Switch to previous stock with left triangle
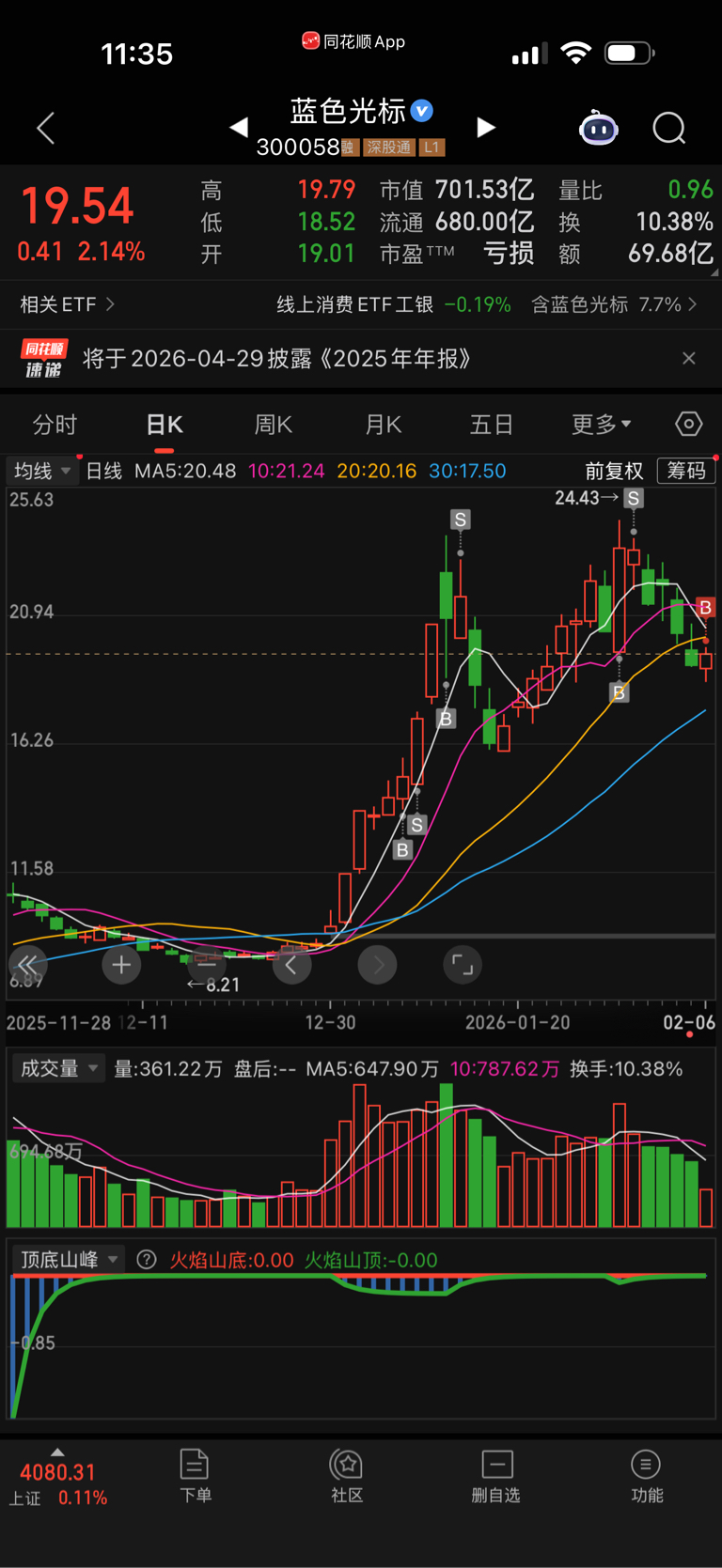Image resolution: width=722 pixels, height=1568 pixels. point(239,127)
